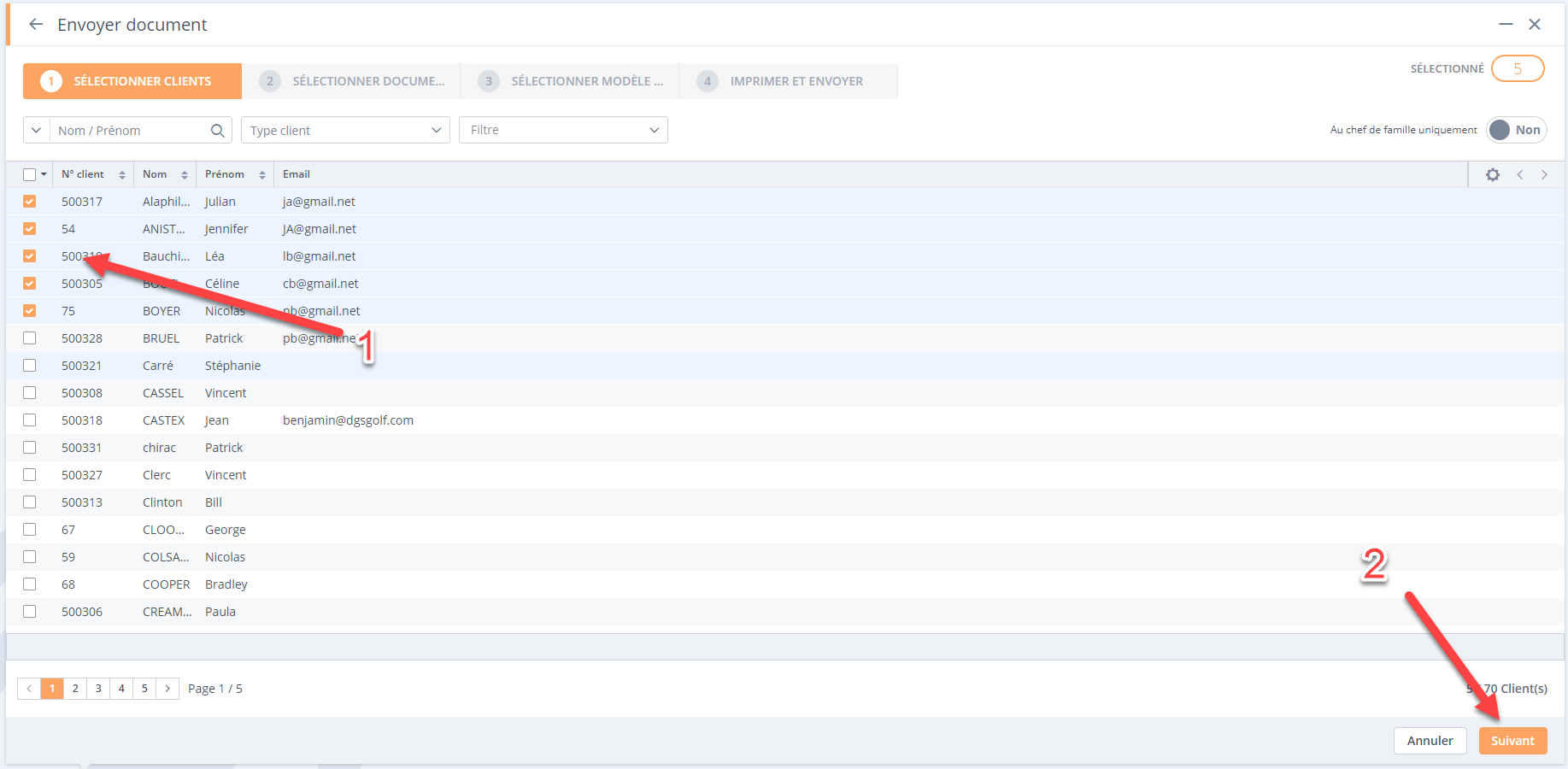Viewport: 1568px width, 769px height.
Task: Check client 500318 CASTEX Jean
Action: pos(29,420)
